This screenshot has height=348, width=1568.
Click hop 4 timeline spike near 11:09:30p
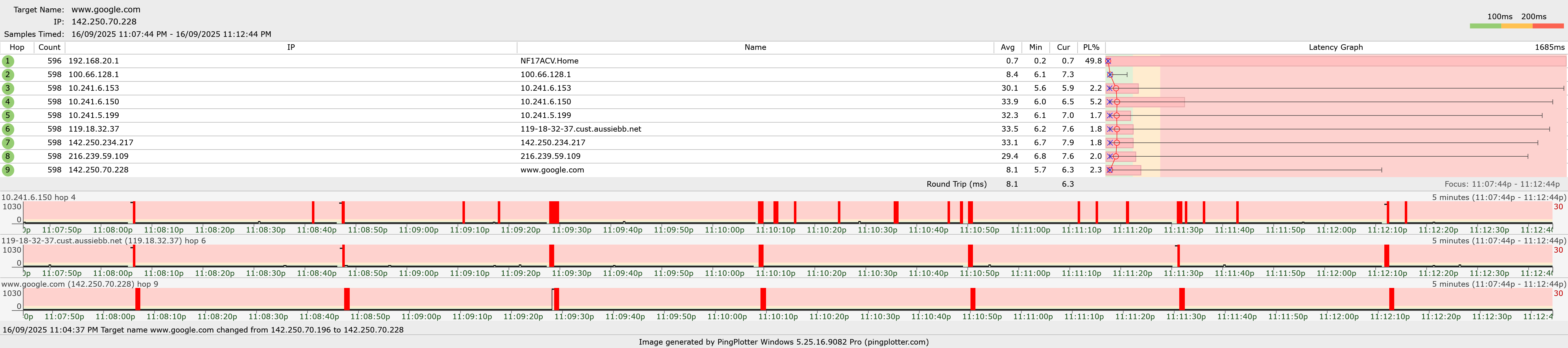[x=554, y=212]
